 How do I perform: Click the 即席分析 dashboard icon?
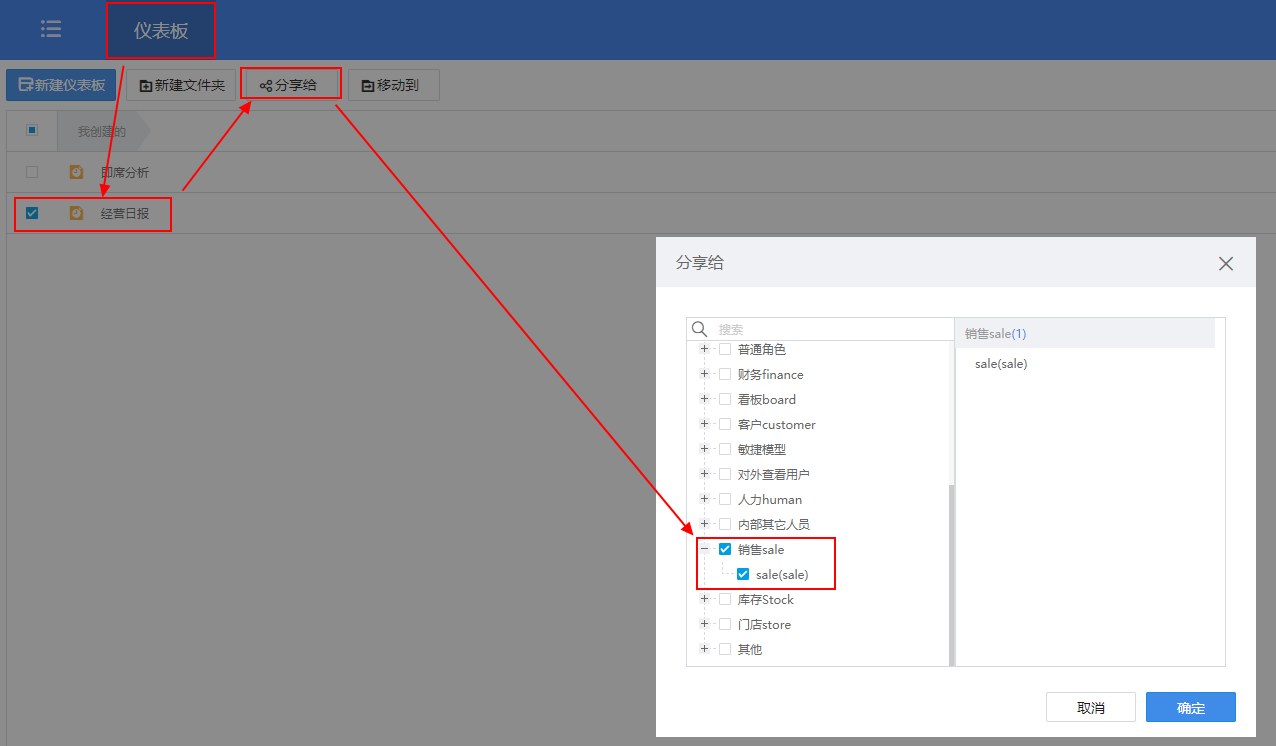(77, 172)
